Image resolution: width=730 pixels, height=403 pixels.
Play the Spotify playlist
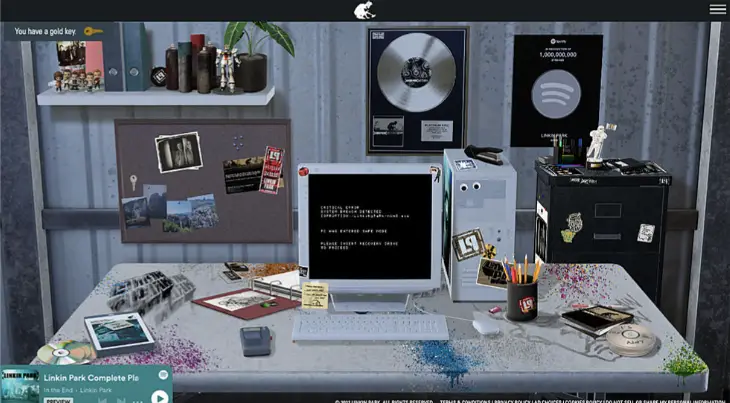pos(160,397)
